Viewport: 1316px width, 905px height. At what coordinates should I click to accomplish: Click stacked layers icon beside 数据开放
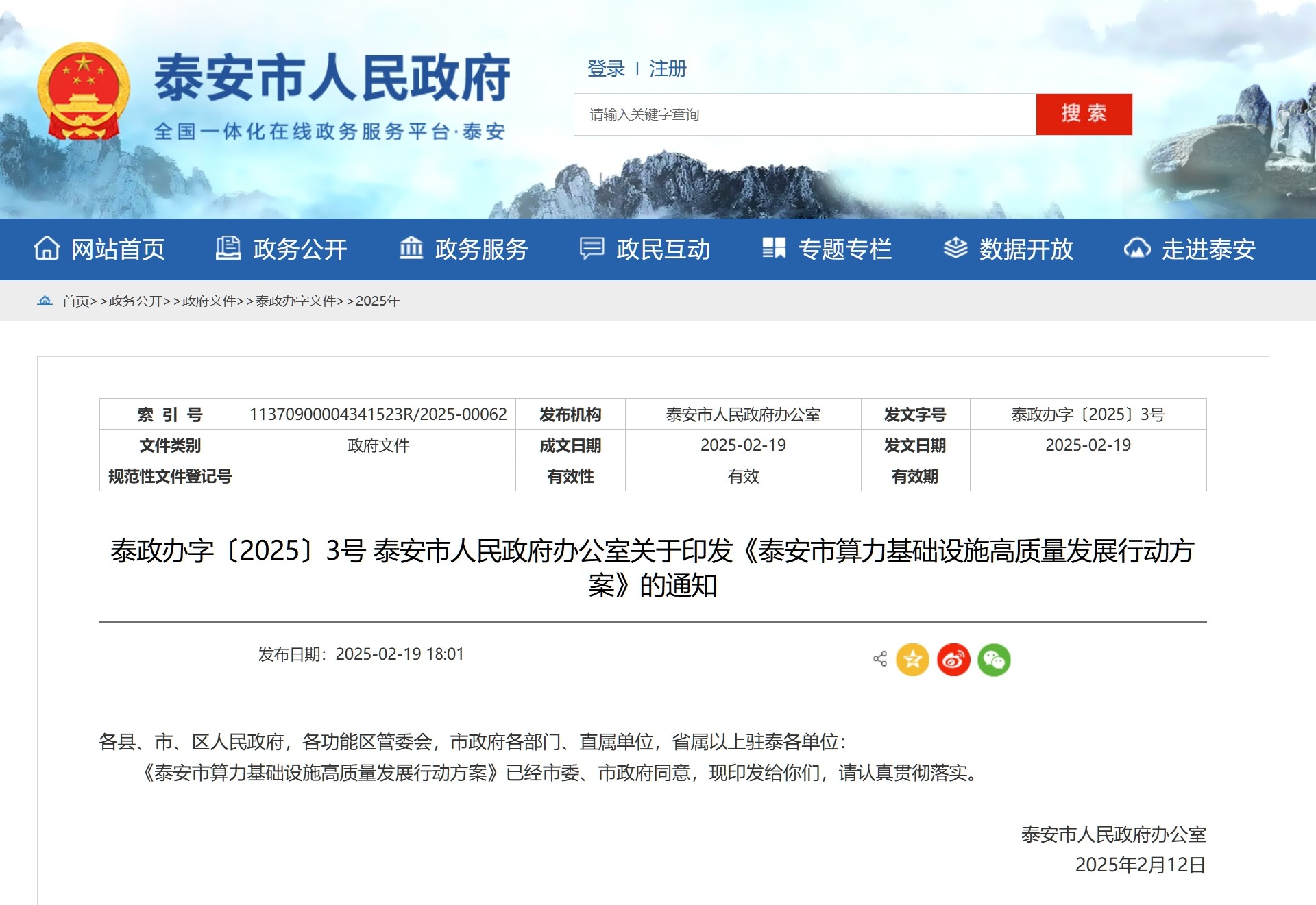coord(955,249)
